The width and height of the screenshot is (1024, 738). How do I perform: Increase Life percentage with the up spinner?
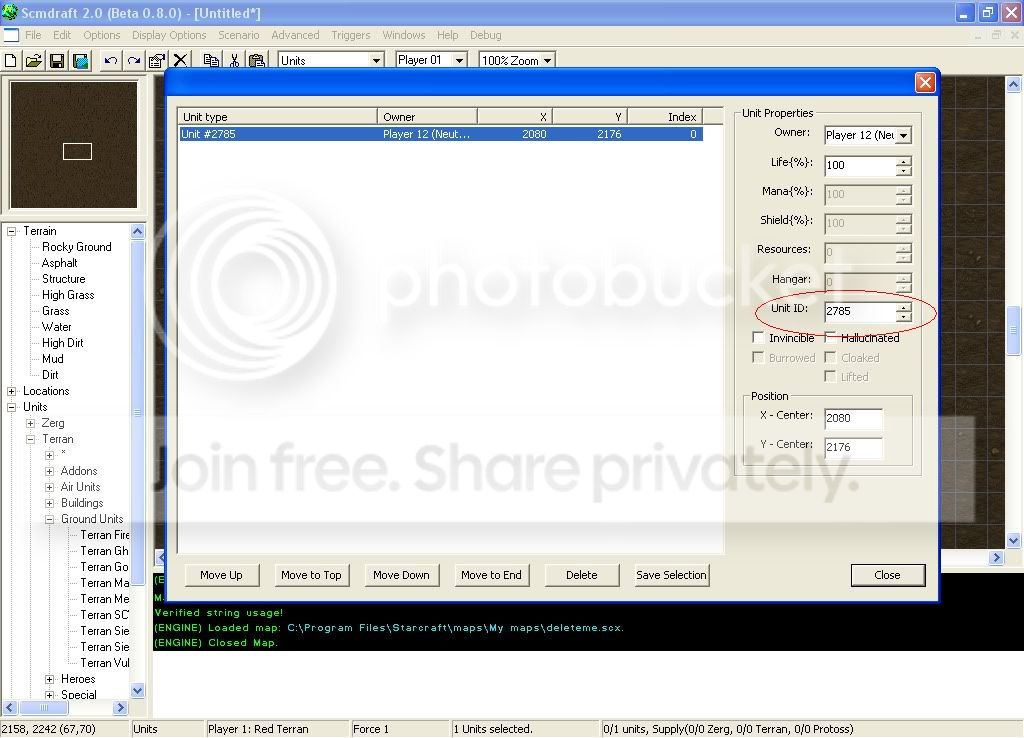click(x=903, y=160)
